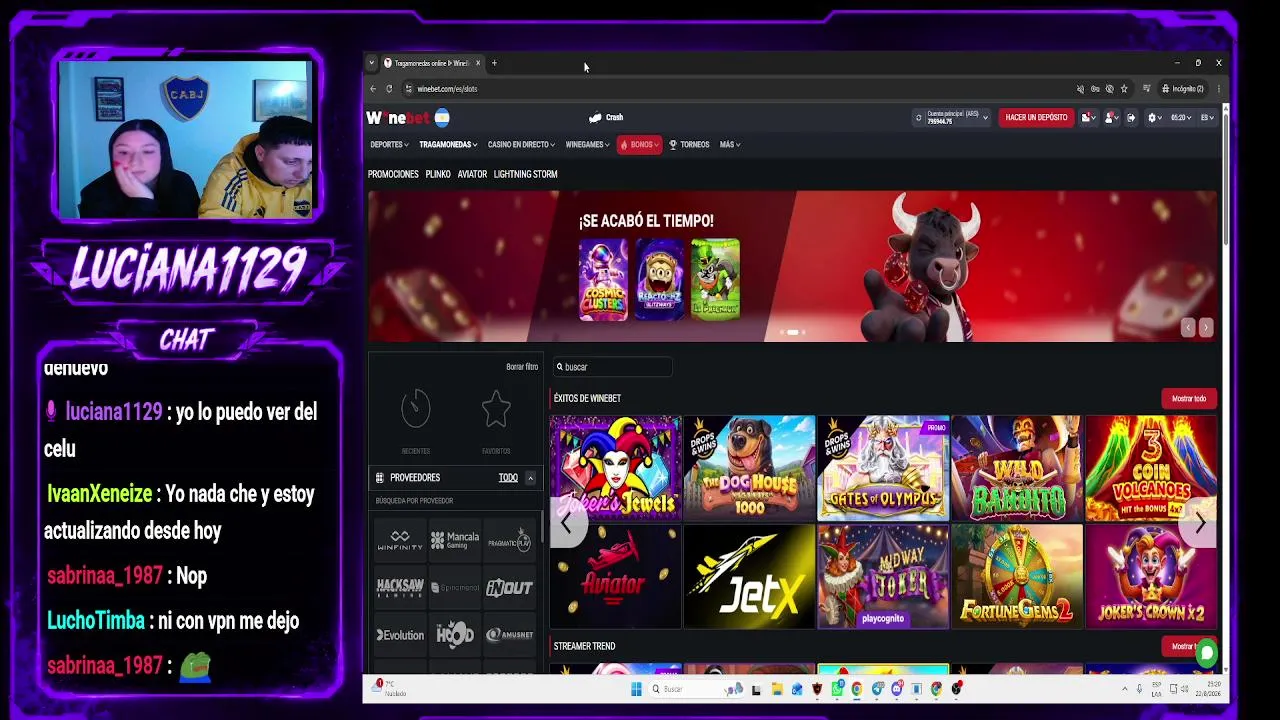The image size is (1280, 720).
Task: Open Joker's Jewels game thumbnail
Action: point(615,468)
